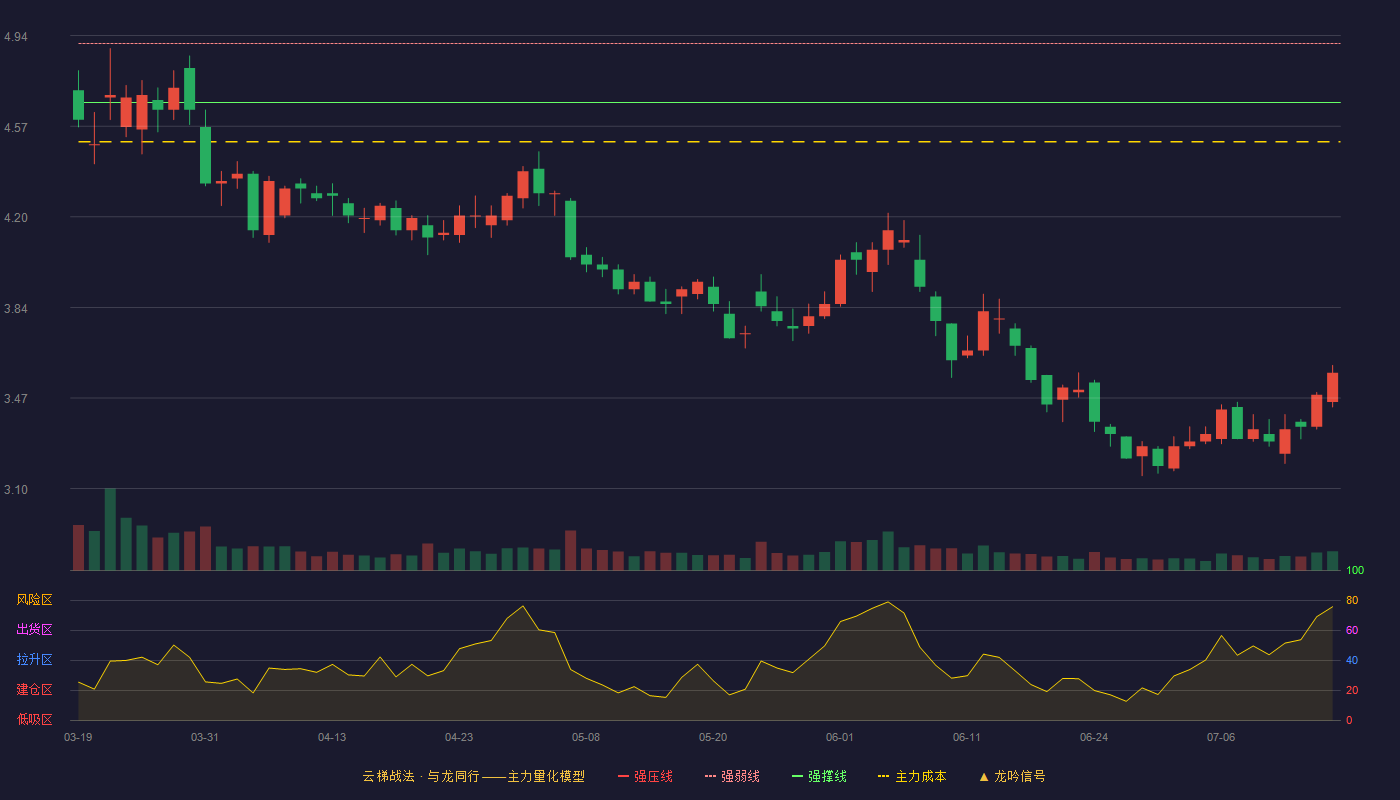Click the 3.47 price axis label
Screen dimensions: 1400x800
(x=16, y=399)
